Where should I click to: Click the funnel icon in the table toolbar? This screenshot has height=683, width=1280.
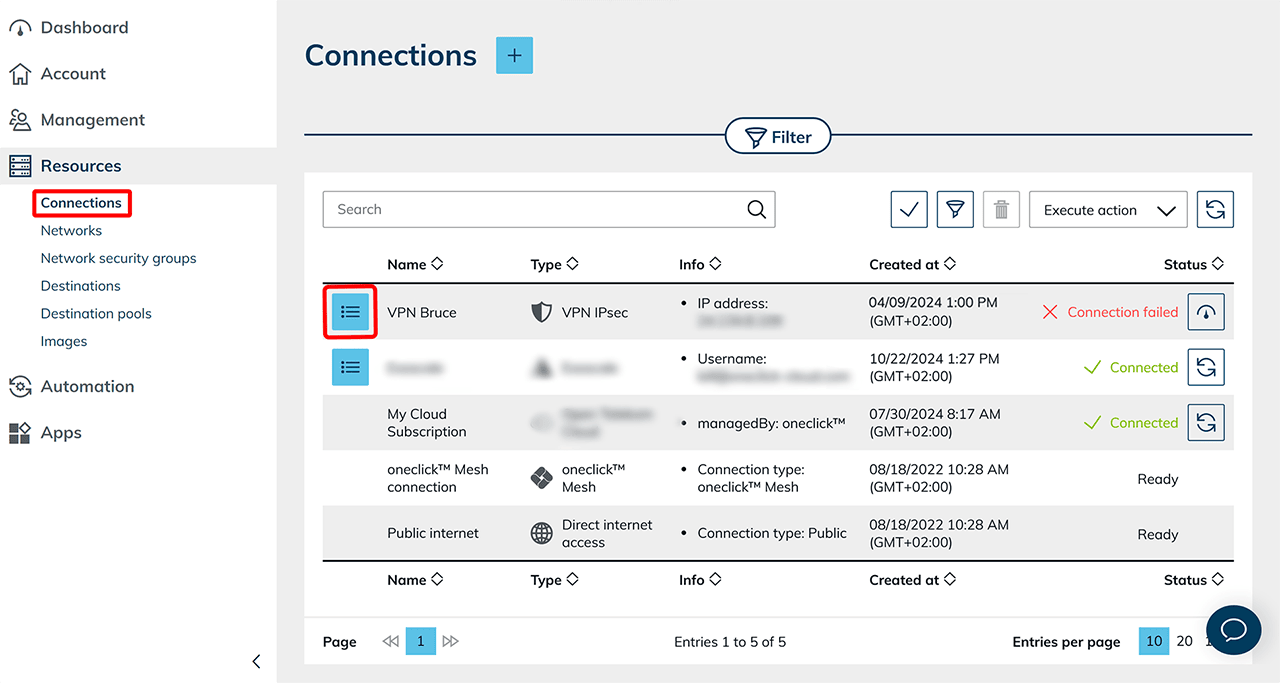955,210
